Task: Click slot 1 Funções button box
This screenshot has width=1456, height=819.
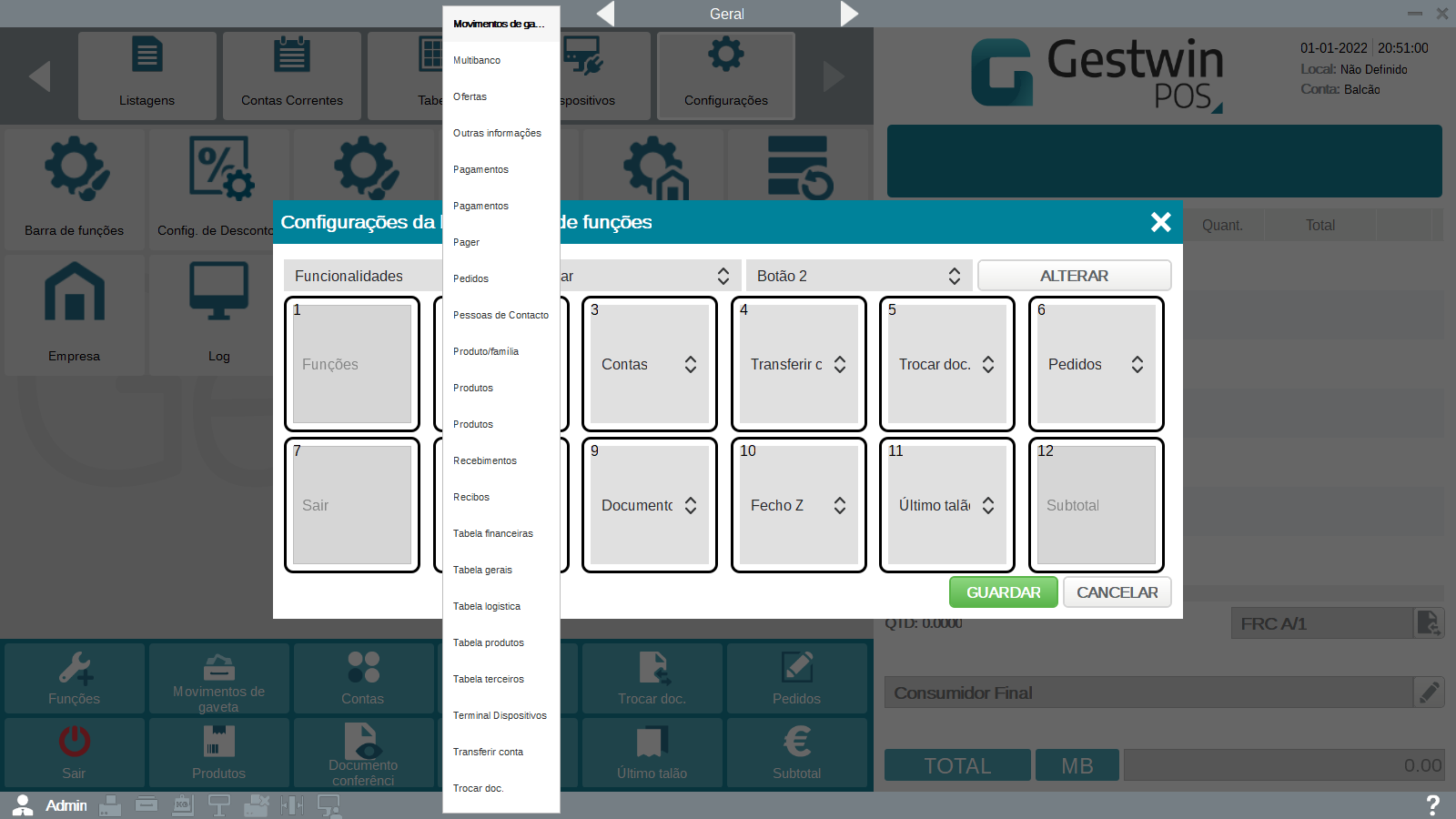Action: click(x=352, y=364)
